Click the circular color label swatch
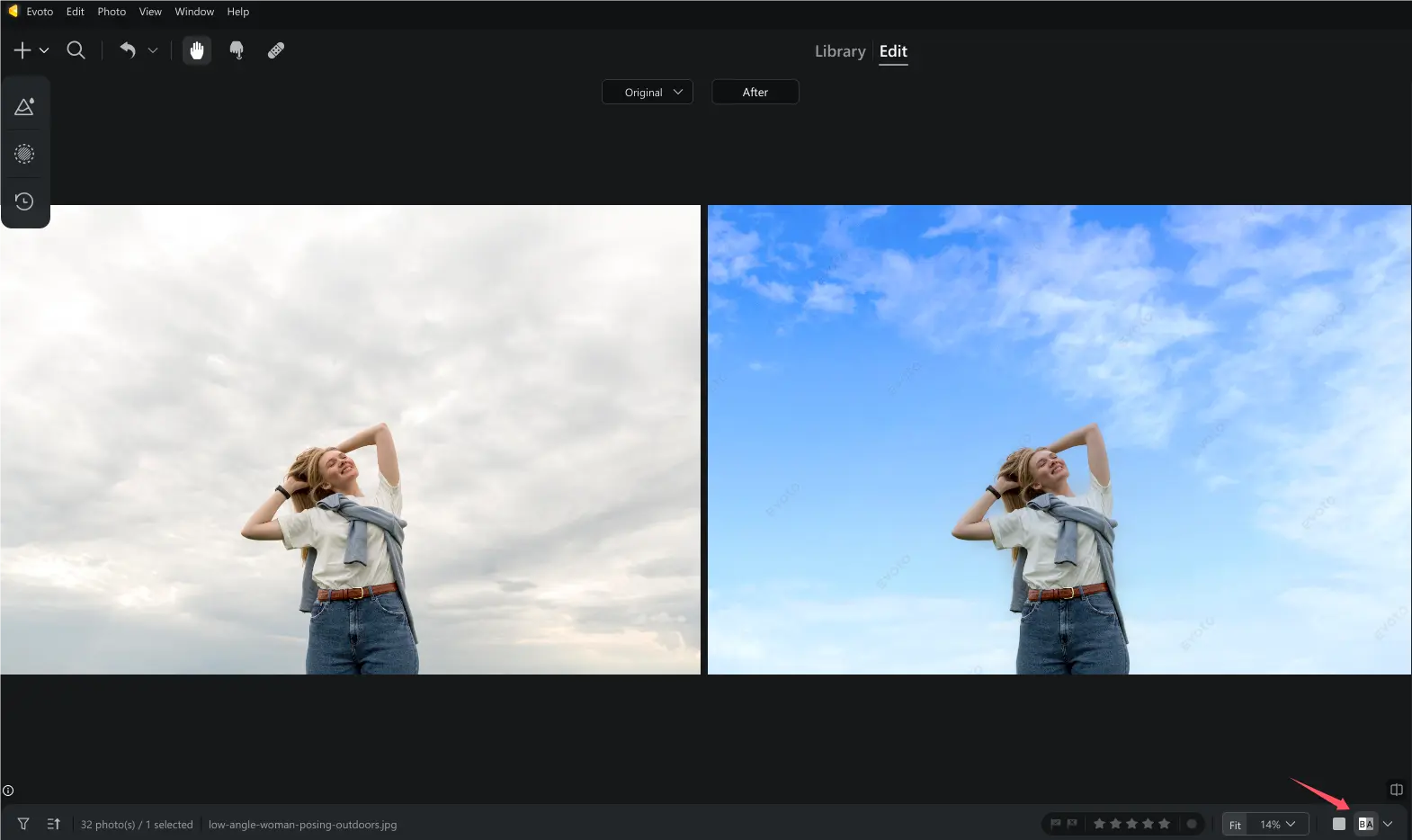Viewport: 1412px width, 840px height. (1192, 824)
